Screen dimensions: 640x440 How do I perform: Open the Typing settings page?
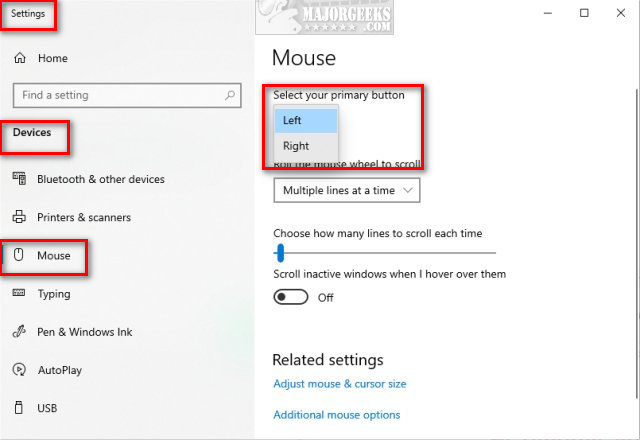[54, 294]
